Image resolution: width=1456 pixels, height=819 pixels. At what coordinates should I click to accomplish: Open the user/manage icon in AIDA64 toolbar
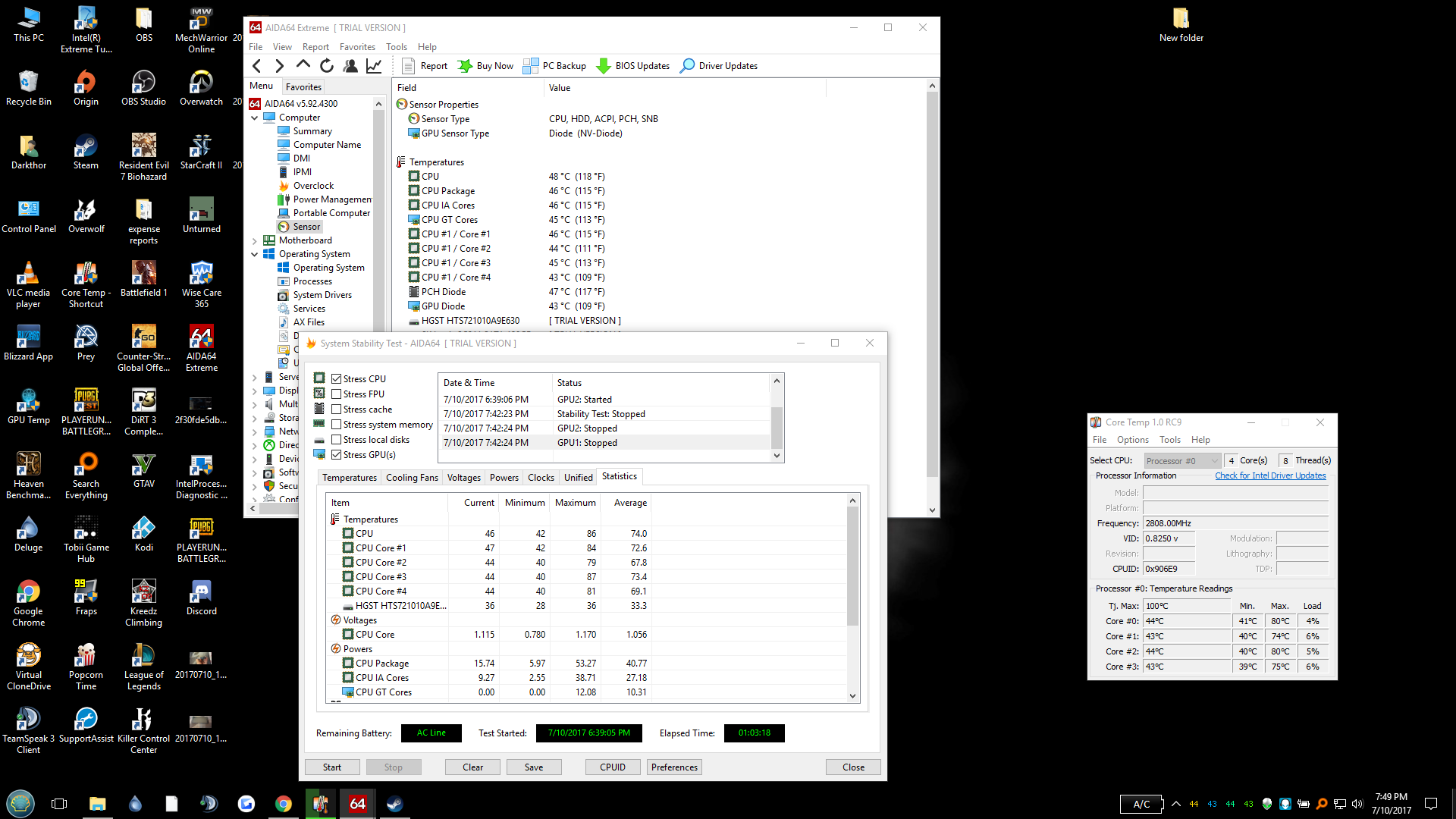click(350, 66)
